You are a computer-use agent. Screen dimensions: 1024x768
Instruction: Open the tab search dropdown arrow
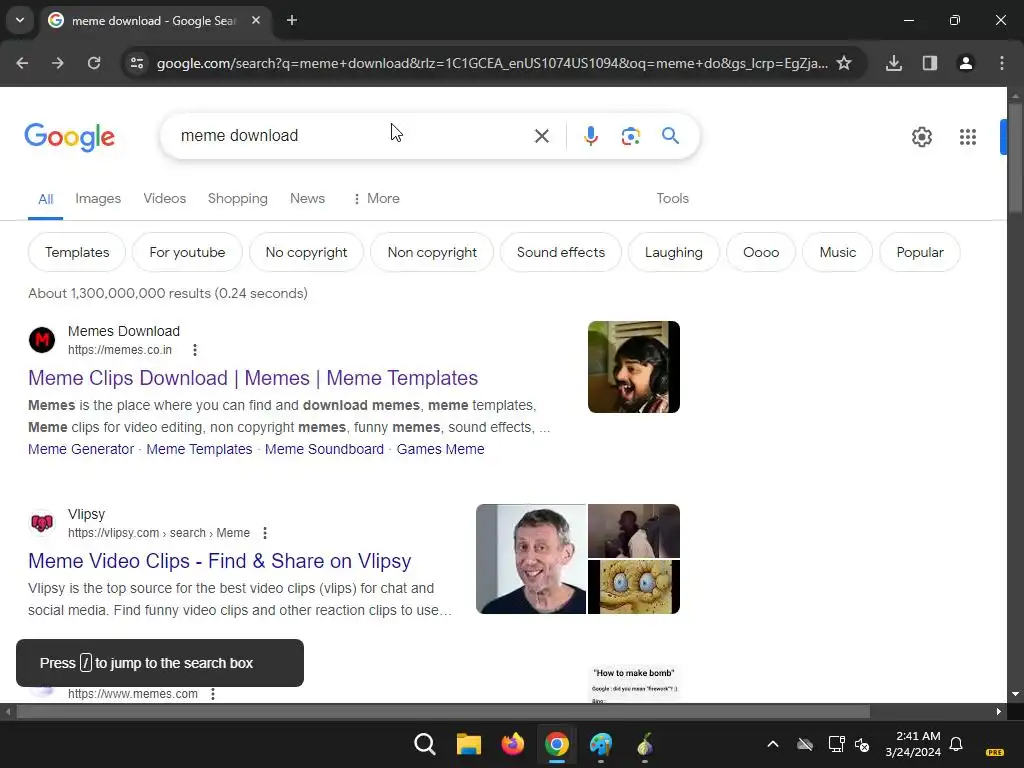pos(20,20)
